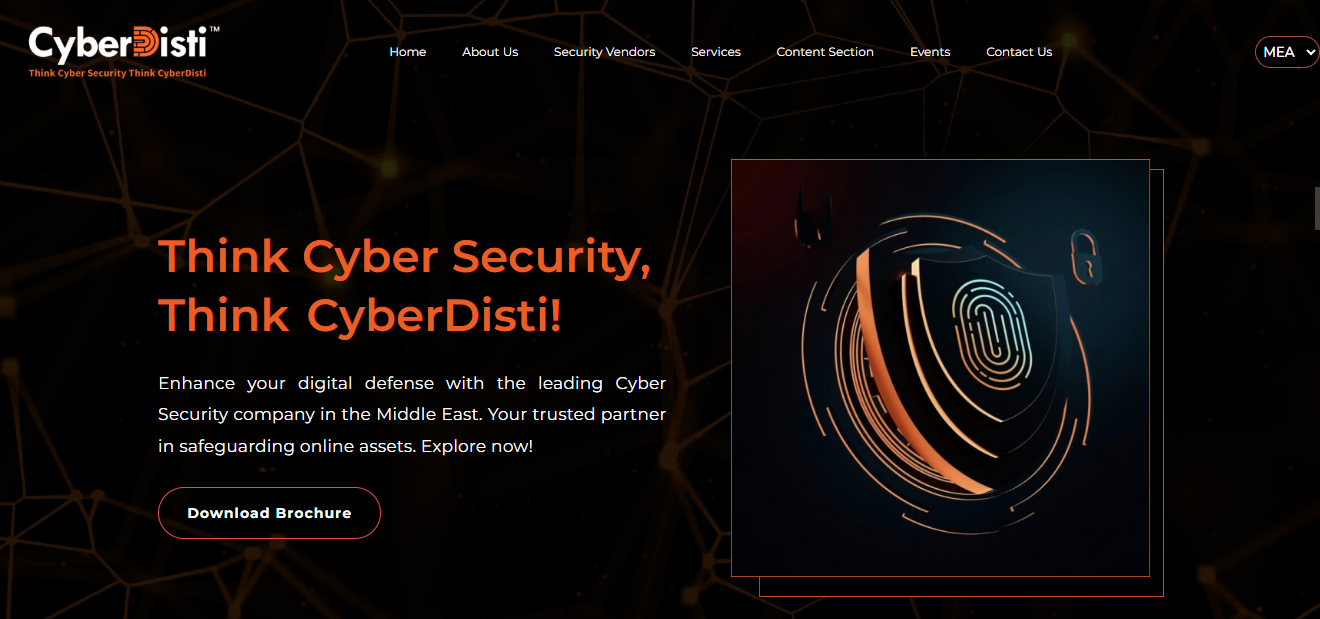This screenshot has width=1320, height=619.
Task: Open the About Us page
Action: (490, 52)
